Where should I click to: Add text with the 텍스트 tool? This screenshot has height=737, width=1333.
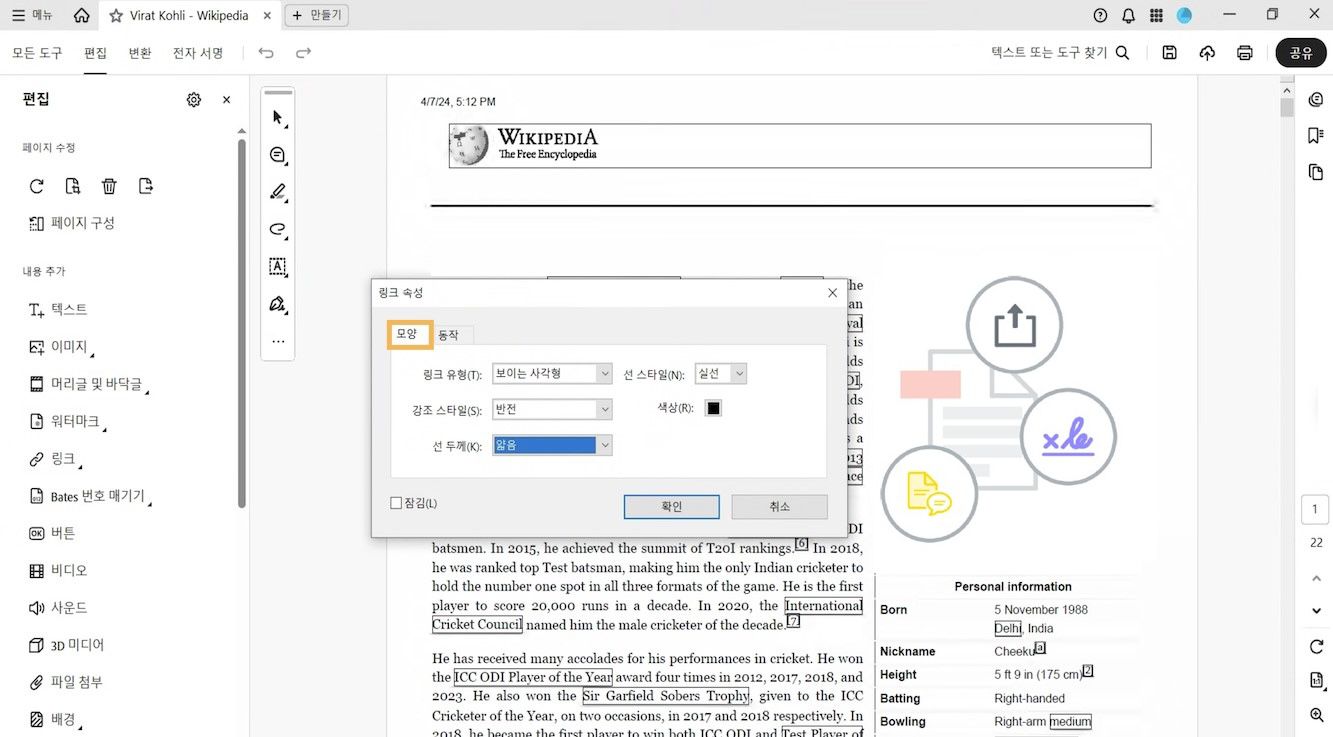tap(59, 310)
